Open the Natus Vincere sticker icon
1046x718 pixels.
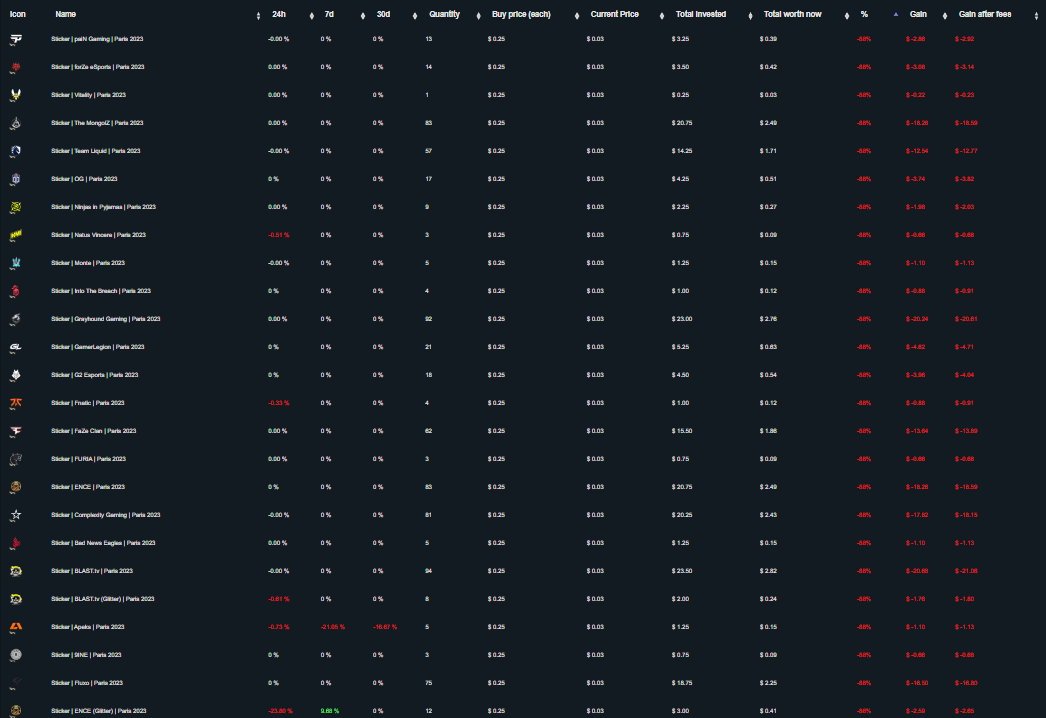(x=16, y=236)
